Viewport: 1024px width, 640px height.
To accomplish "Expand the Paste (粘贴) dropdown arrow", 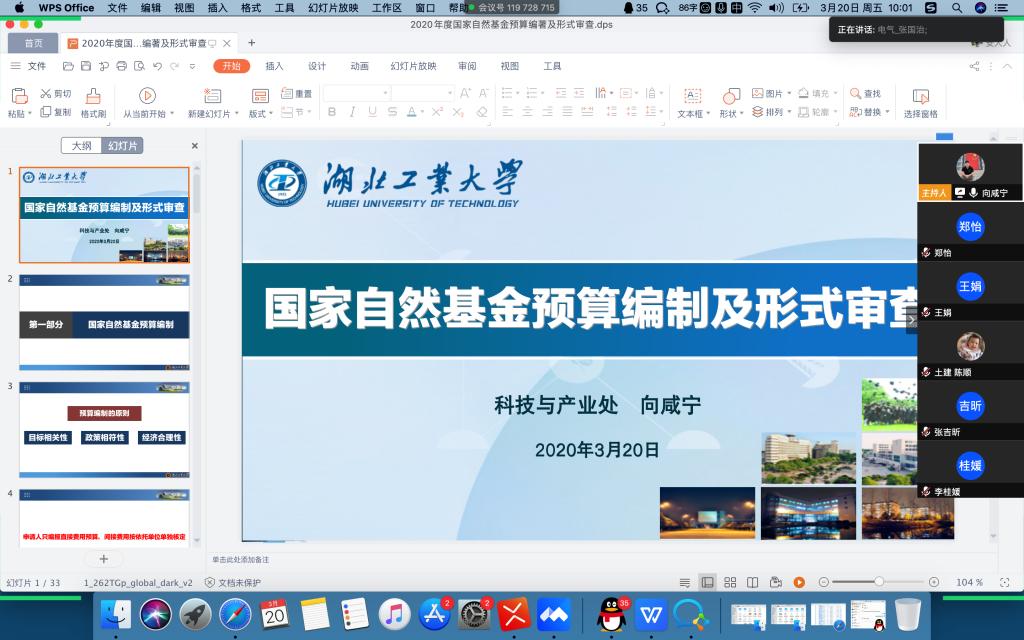I will coord(30,114).
